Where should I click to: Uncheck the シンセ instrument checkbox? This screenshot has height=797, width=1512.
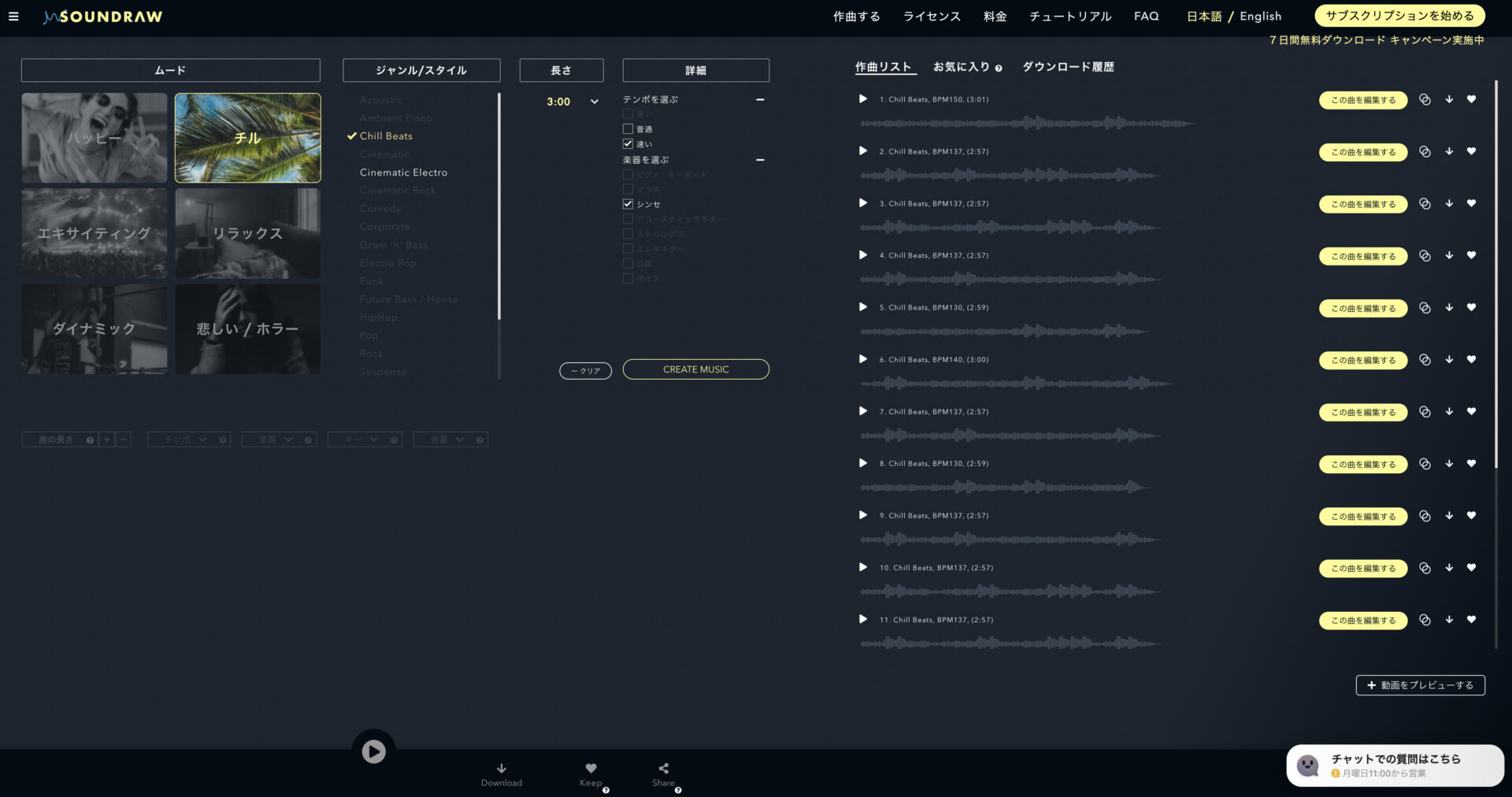[628, 203]
